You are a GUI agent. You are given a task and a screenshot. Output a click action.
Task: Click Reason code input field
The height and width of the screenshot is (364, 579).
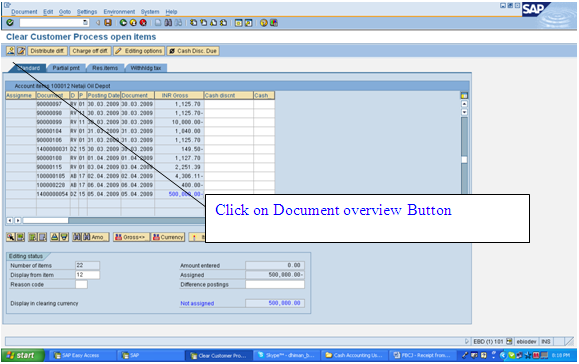(81, 285)
